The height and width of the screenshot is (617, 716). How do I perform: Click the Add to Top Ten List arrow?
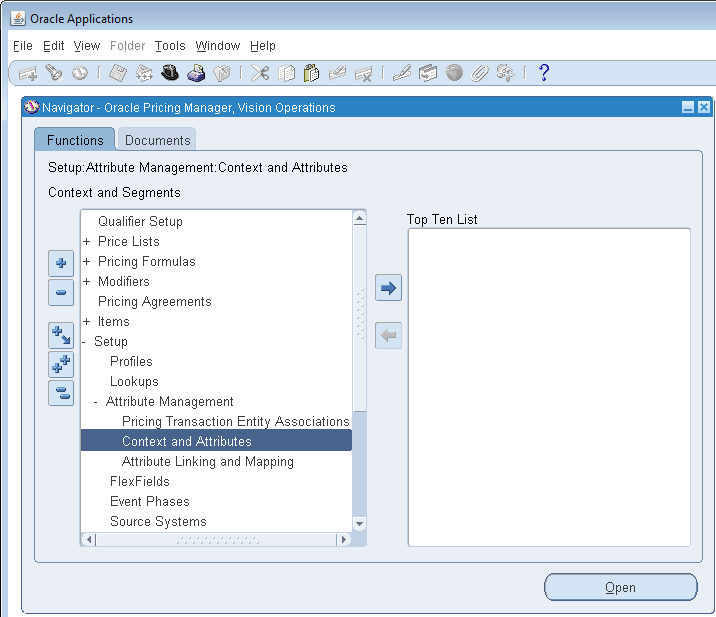389,288
